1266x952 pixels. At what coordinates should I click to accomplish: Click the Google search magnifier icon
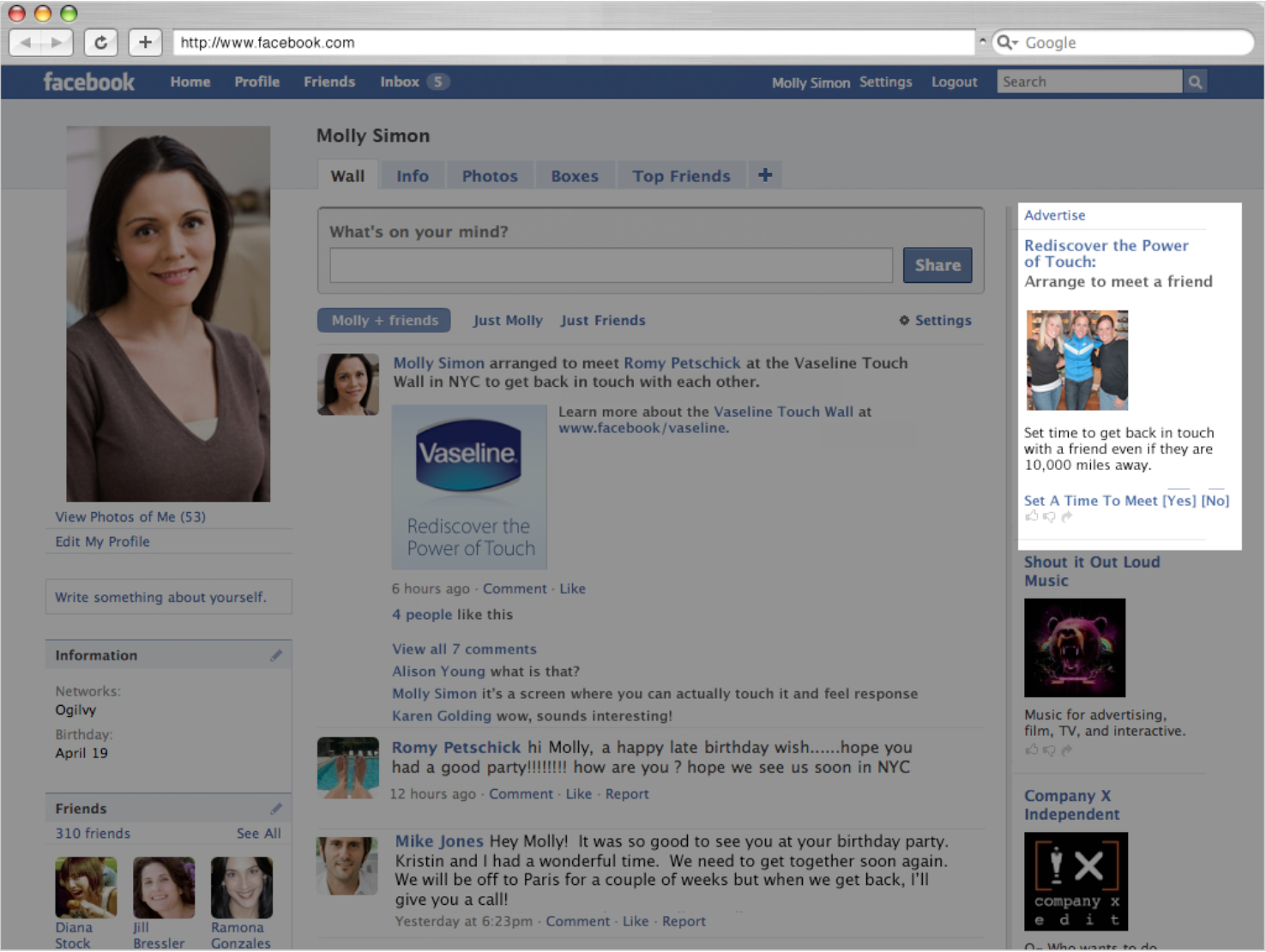(1005, 42)
